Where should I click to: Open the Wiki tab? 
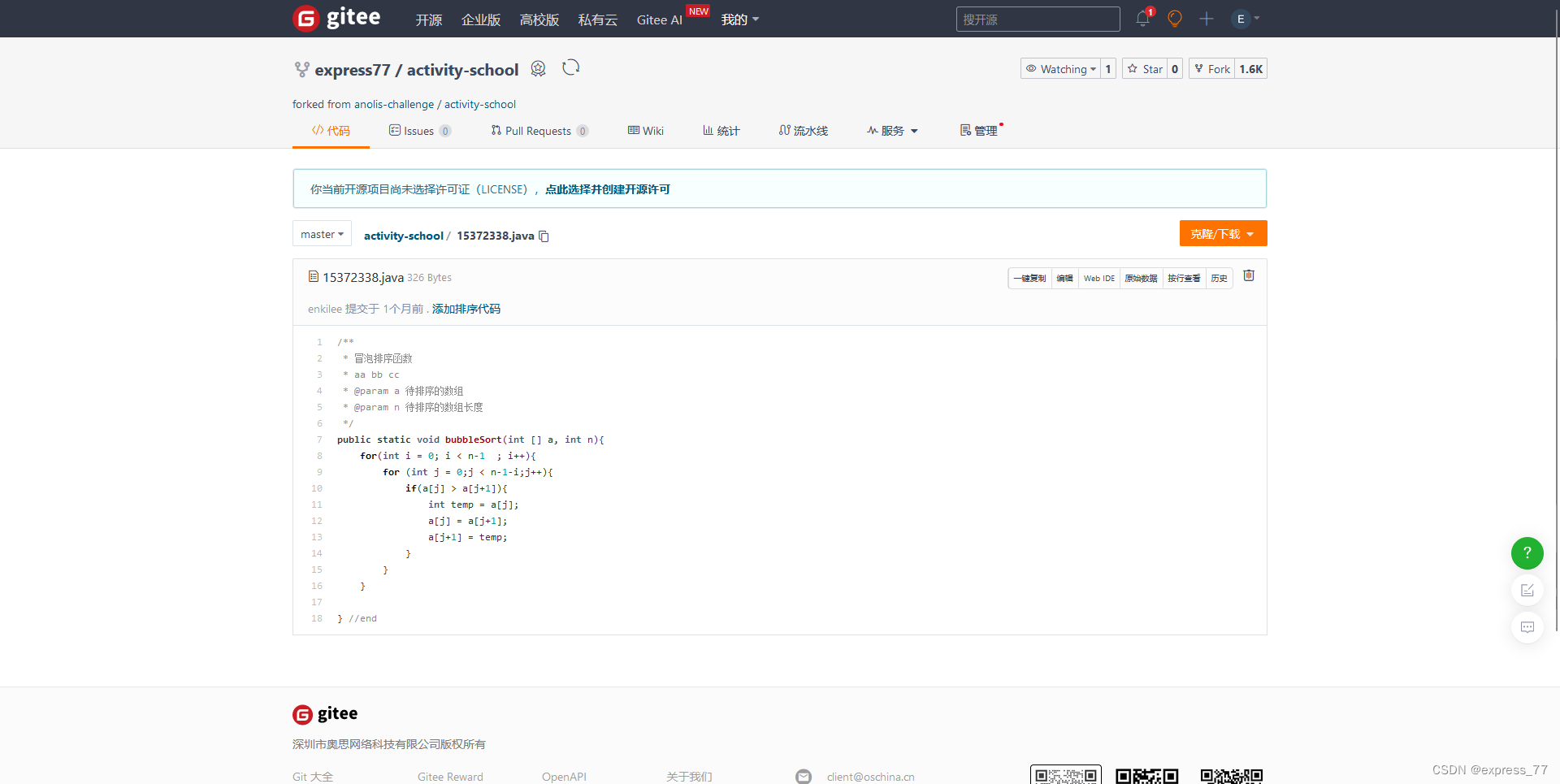point(646,131)
